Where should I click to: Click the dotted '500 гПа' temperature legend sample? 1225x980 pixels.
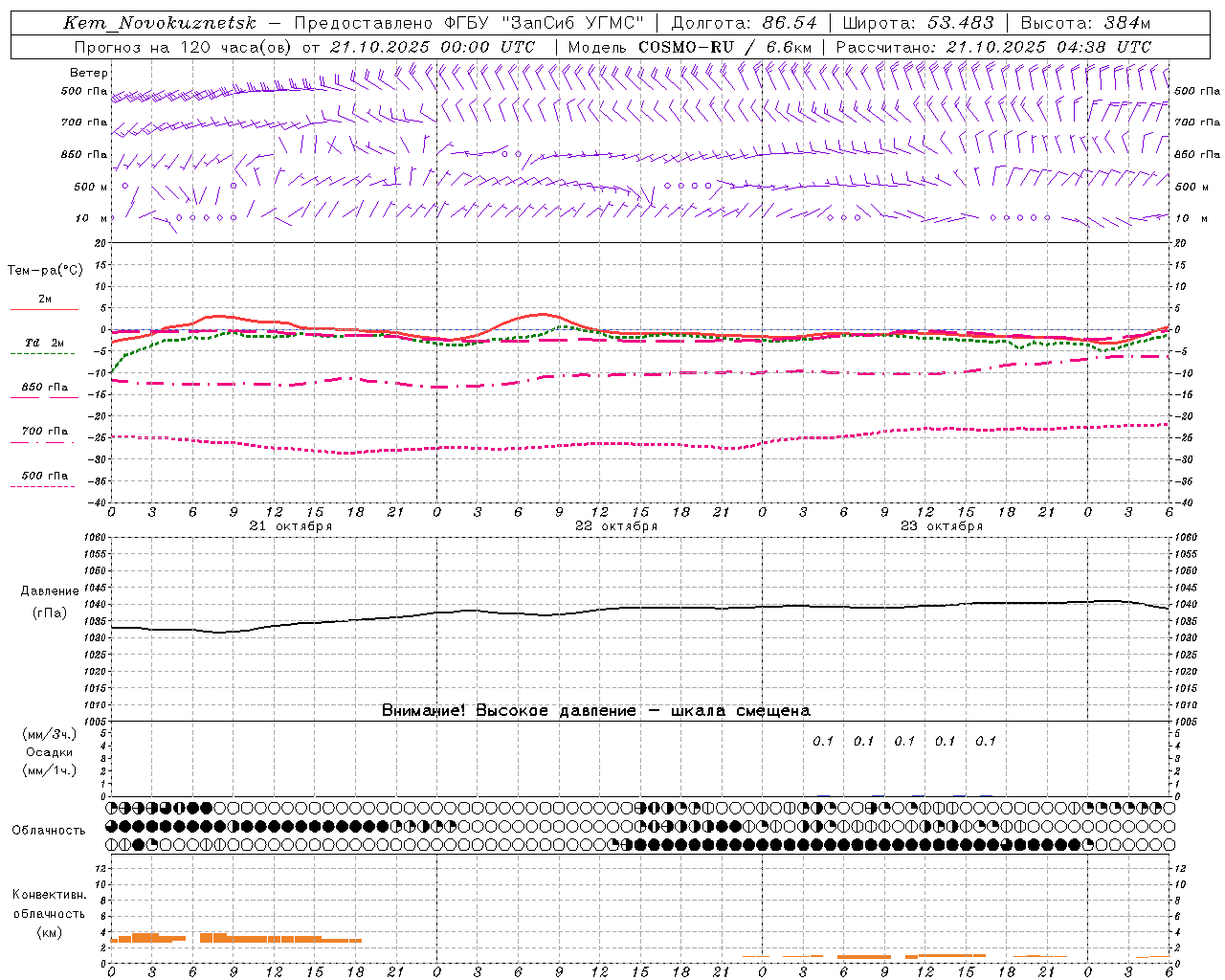tap(43, 487)
